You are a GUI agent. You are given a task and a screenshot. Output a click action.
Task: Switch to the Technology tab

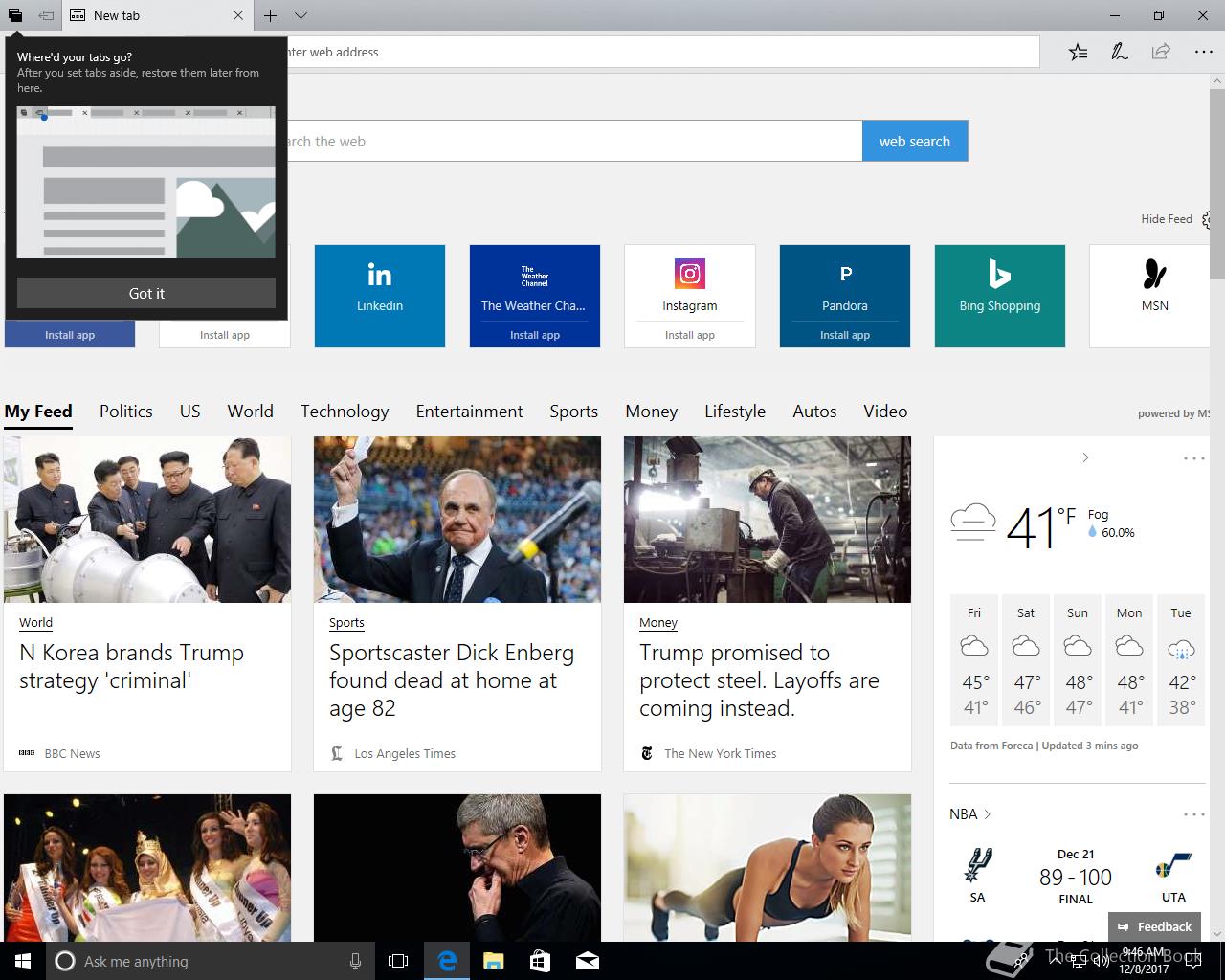(x=345, y=412)
